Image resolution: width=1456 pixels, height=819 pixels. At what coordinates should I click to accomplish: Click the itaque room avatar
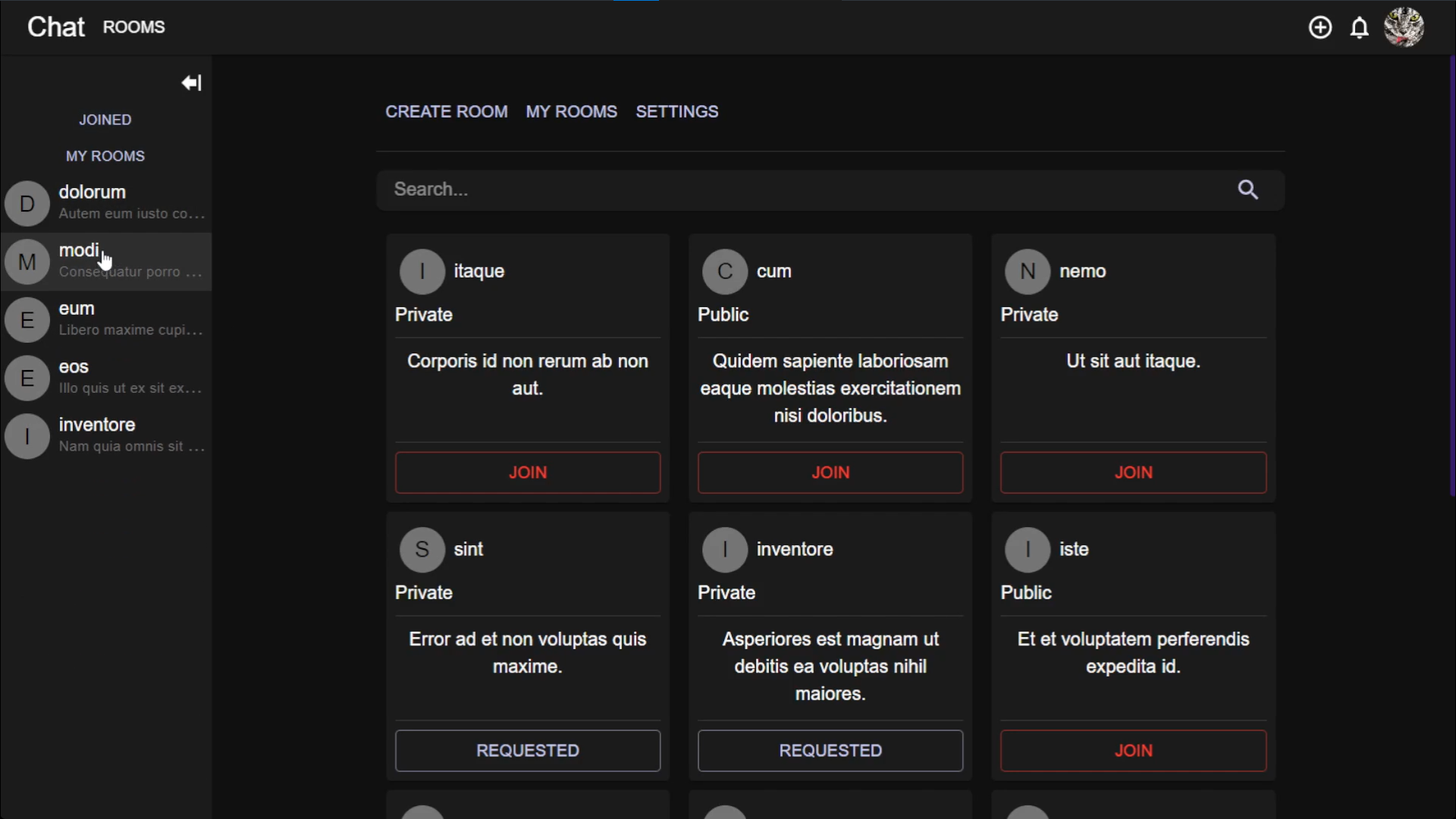tap(422, 271)
